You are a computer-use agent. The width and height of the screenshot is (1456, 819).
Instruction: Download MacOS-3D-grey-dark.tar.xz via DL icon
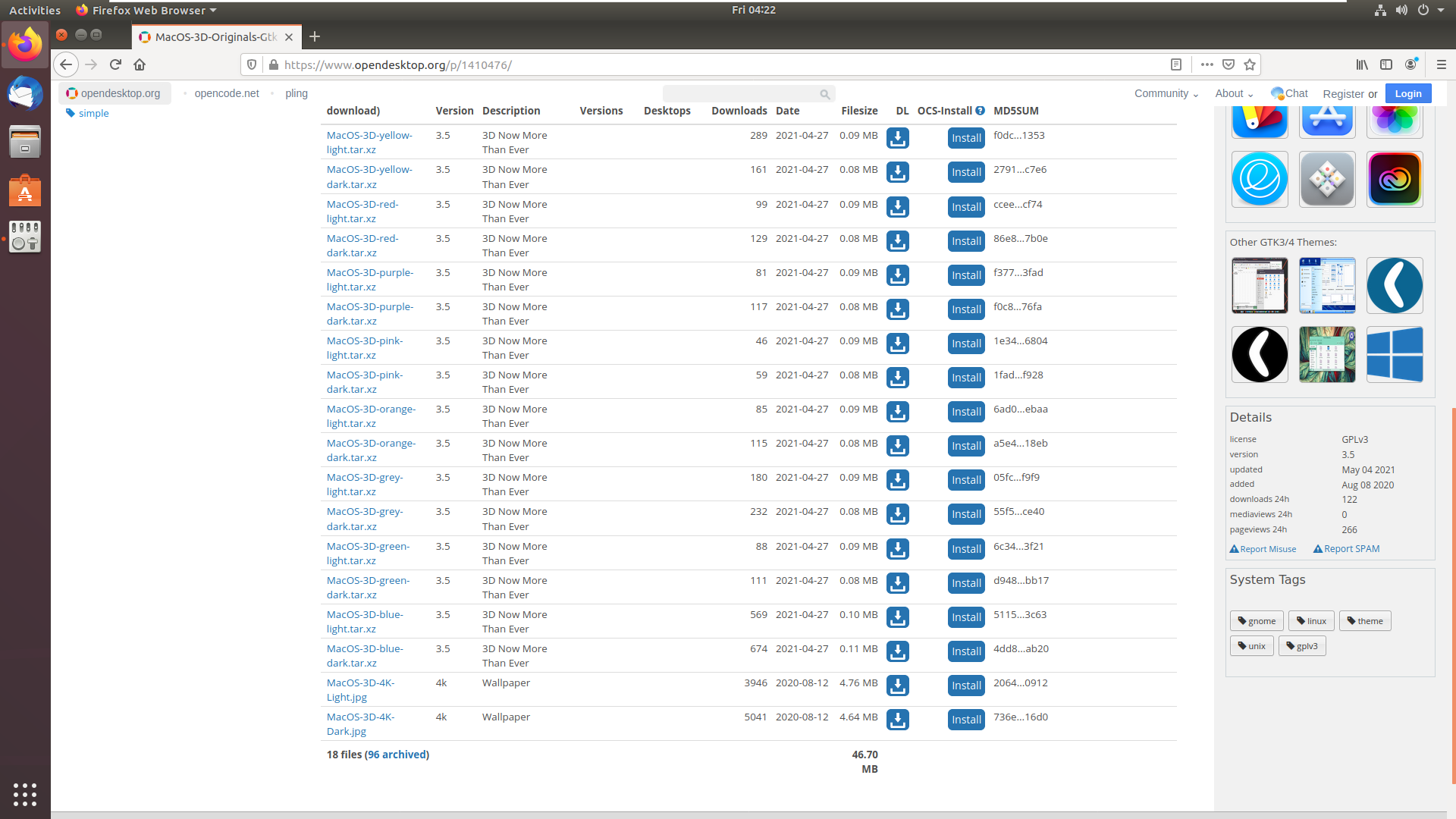click(898, 514)
